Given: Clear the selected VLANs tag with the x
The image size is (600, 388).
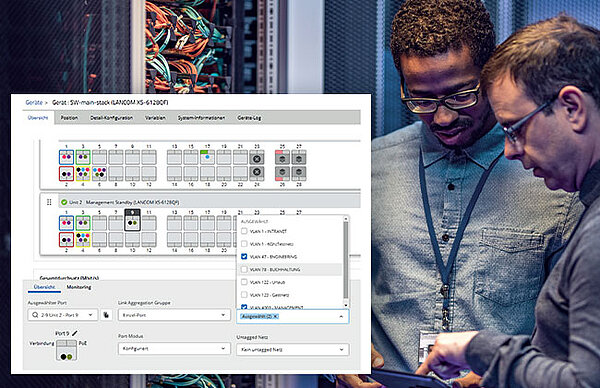Looking at the screenshot, I should click(x=275, y=316).
